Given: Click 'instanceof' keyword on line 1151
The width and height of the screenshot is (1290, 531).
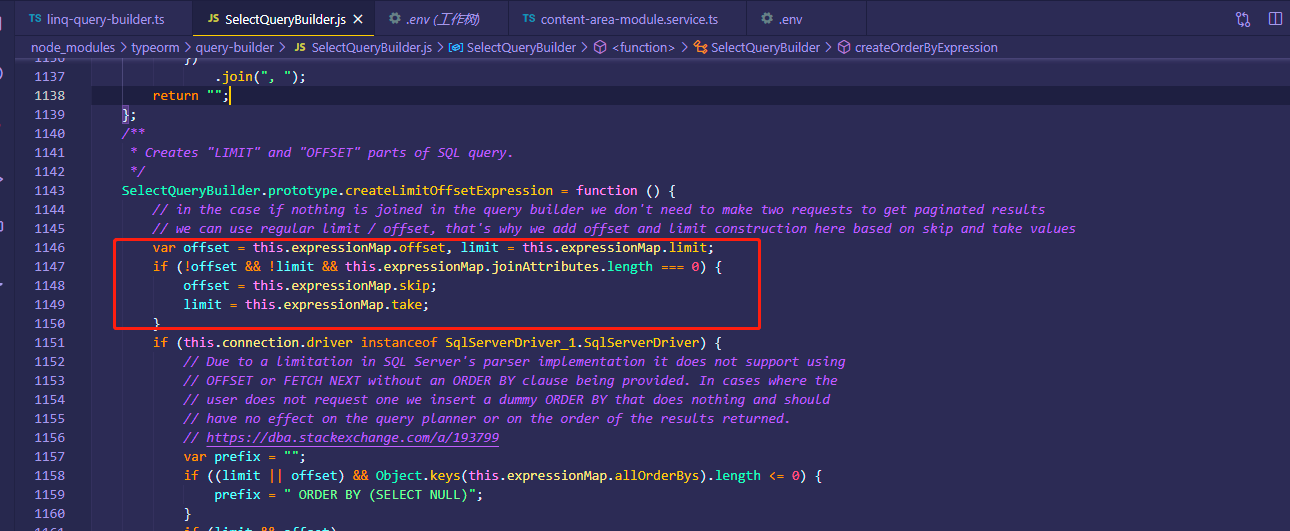Looking at the screenshot, I should tap(399, 342).
